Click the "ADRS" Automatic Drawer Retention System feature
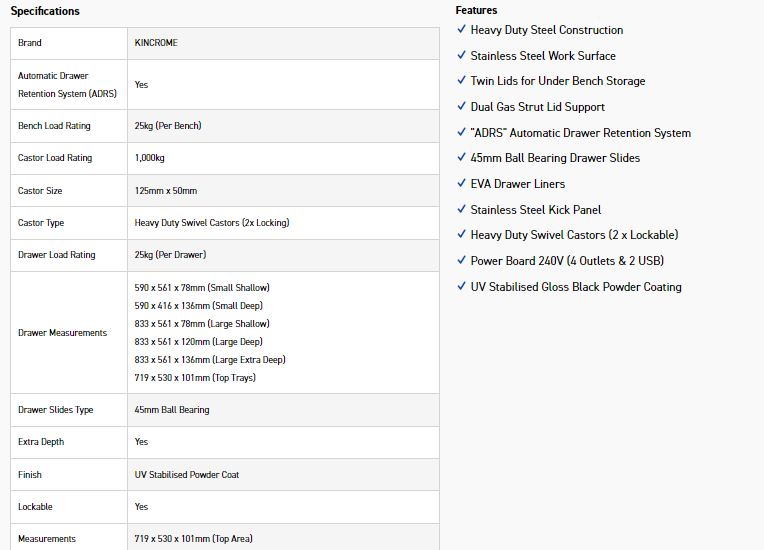The width and height of the screenshot is (764, 550). point(580,133)
